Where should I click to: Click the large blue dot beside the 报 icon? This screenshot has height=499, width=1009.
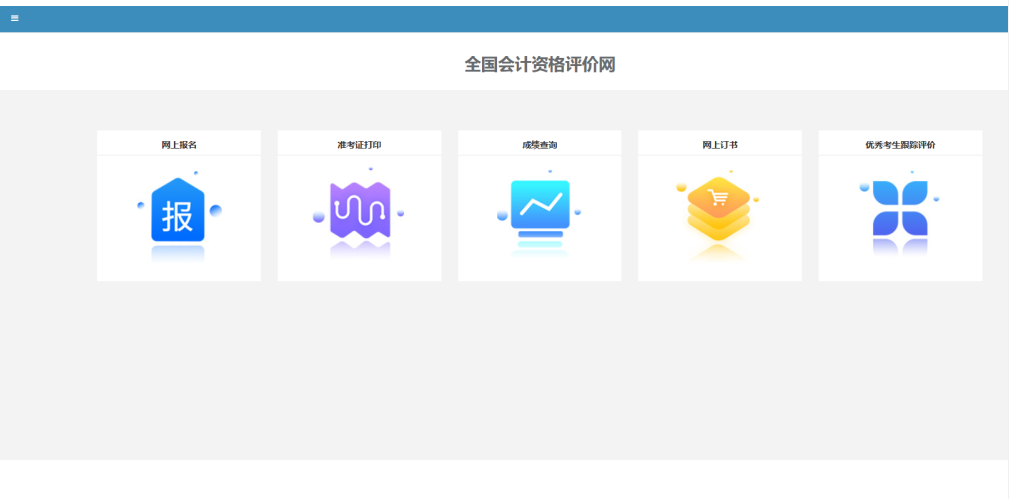[x=215, y=209]
